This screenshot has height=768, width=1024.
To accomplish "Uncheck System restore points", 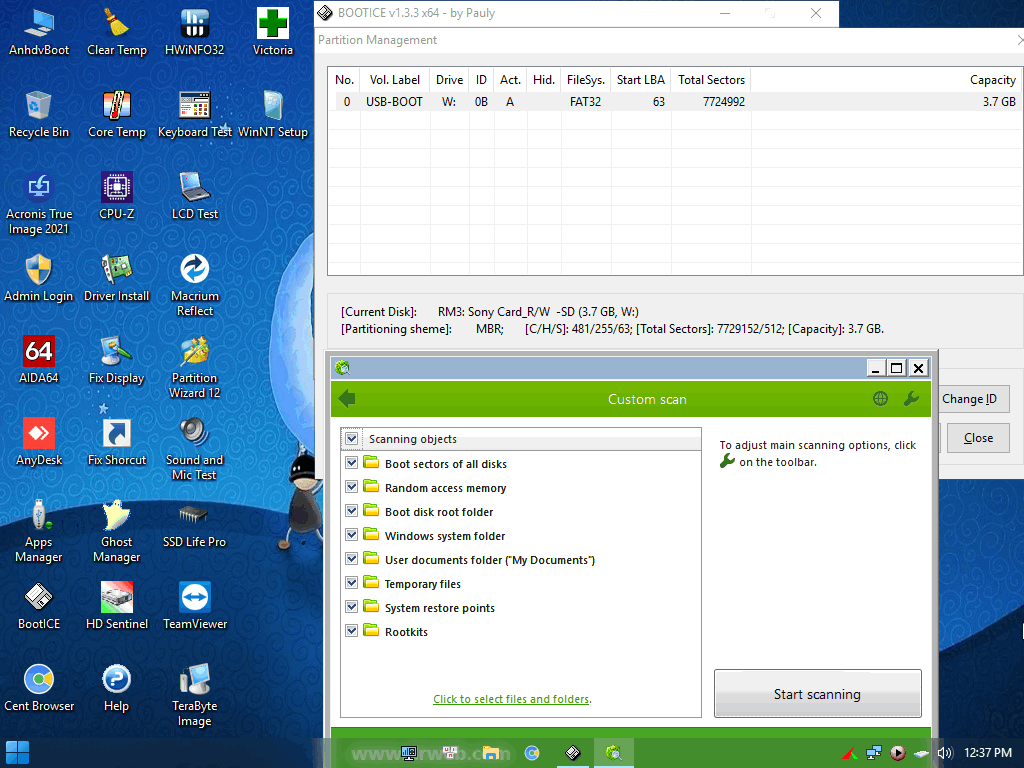I will (x=352, y=607).
